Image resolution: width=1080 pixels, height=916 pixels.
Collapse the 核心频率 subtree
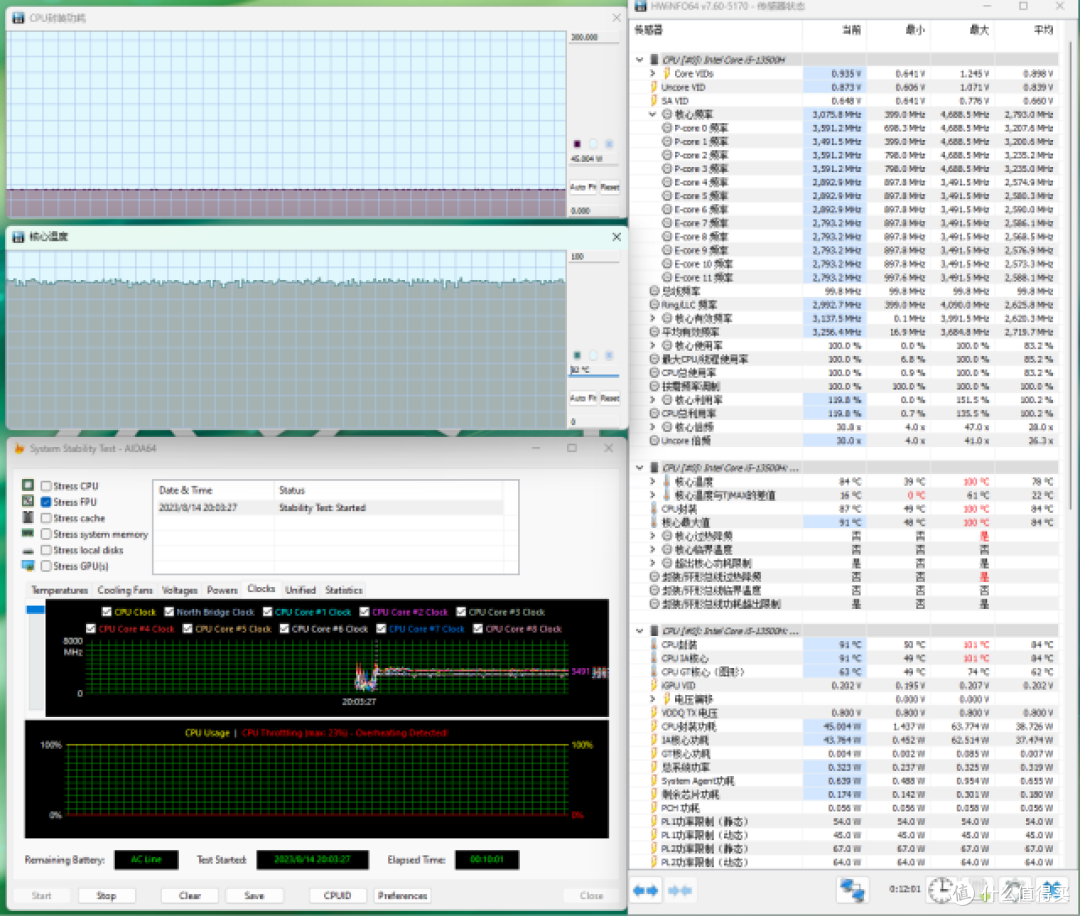tap(652, 114)
